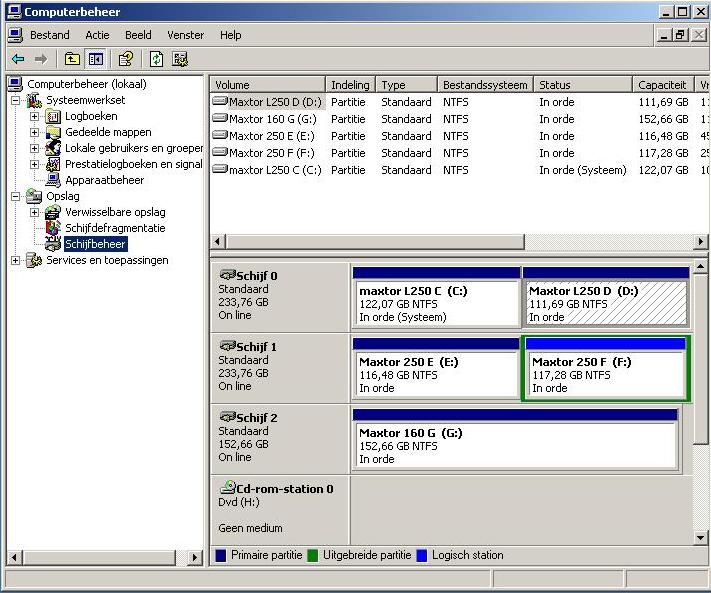Screen dimensions: 711x593
Task: Click the volume list horizontal scrollbar thumb
Action: point(375,242)
